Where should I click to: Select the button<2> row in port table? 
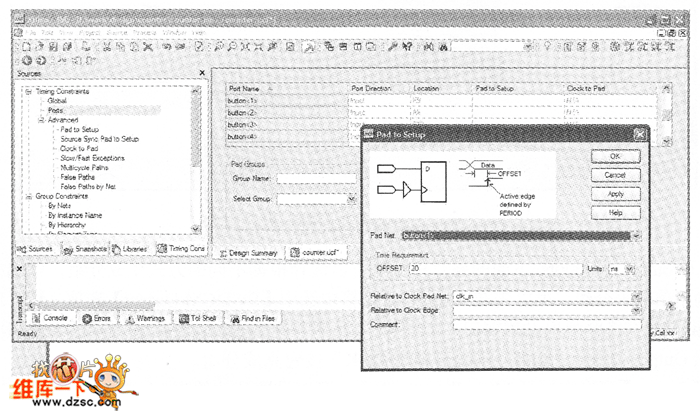click(244, 113)
